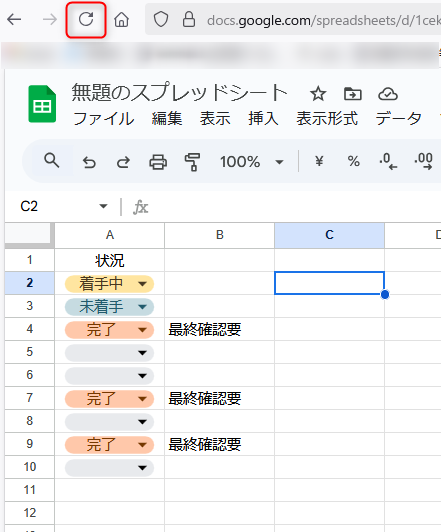
Task: Select the active cell C2
Action: coord(329,283)
